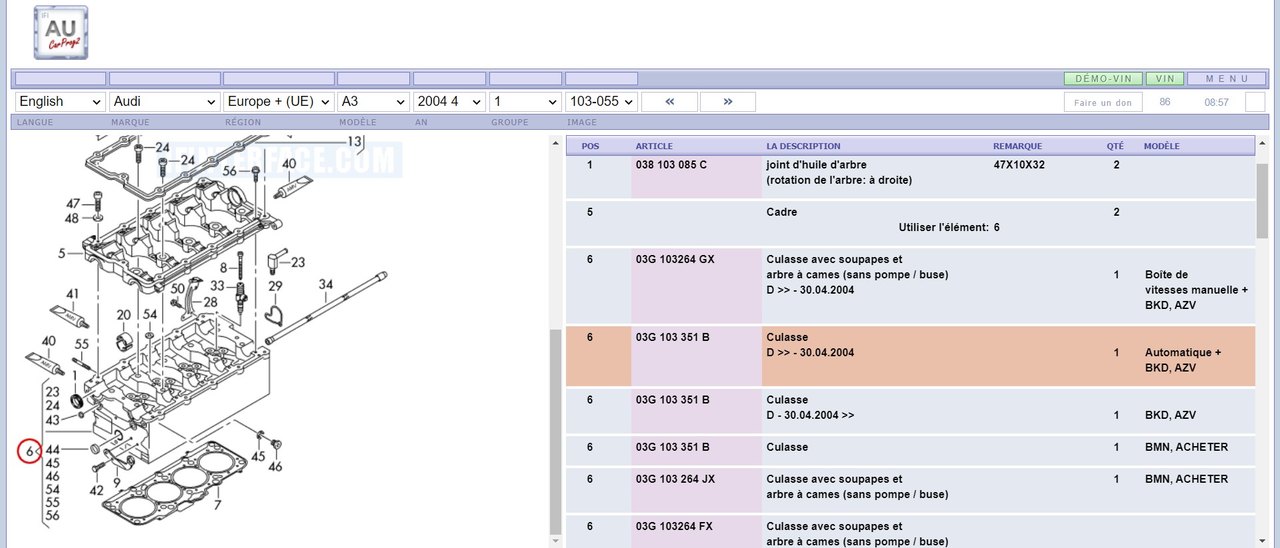Open the language dropdown showing English
This screenshot has height=548, width=1280.
tap(60, 102)
